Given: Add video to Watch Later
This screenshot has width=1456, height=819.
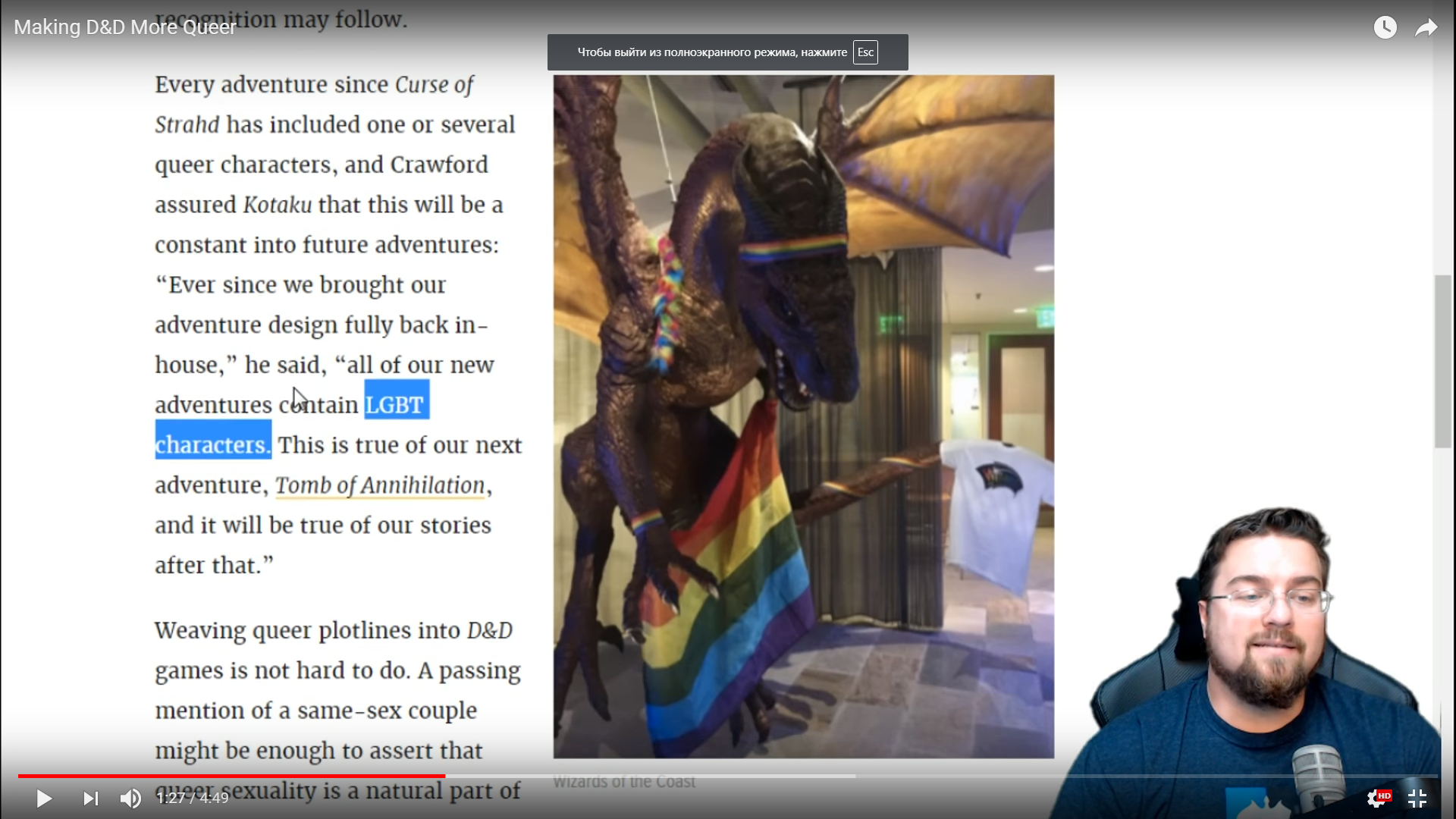Looking at the screenshot, I should click(1385, 27).
